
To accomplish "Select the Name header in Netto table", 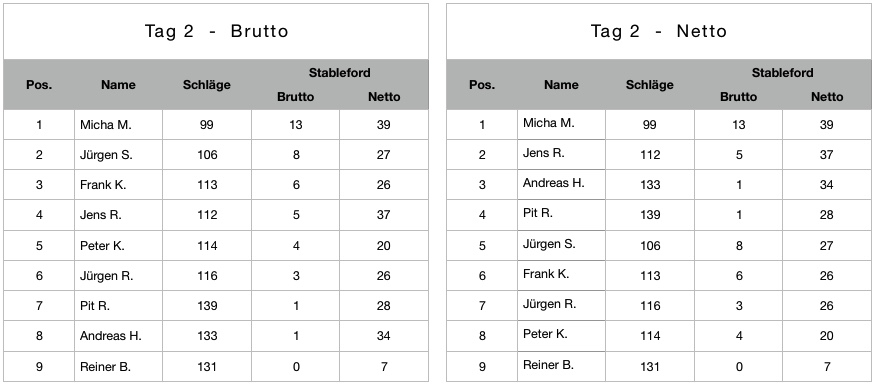I will click(x=561, y=85).
